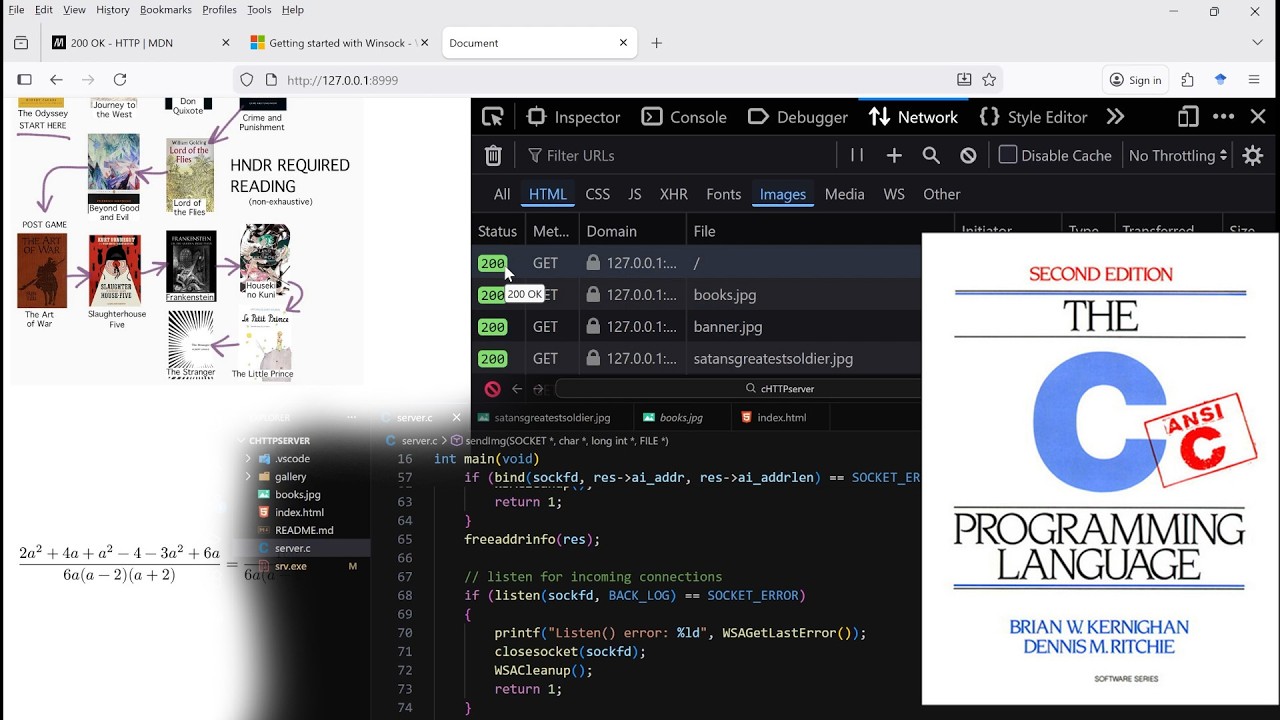Switch to Getting started with Winsock tab
Viewport: 1280px width, 720px height.
[x=339, y=43]
